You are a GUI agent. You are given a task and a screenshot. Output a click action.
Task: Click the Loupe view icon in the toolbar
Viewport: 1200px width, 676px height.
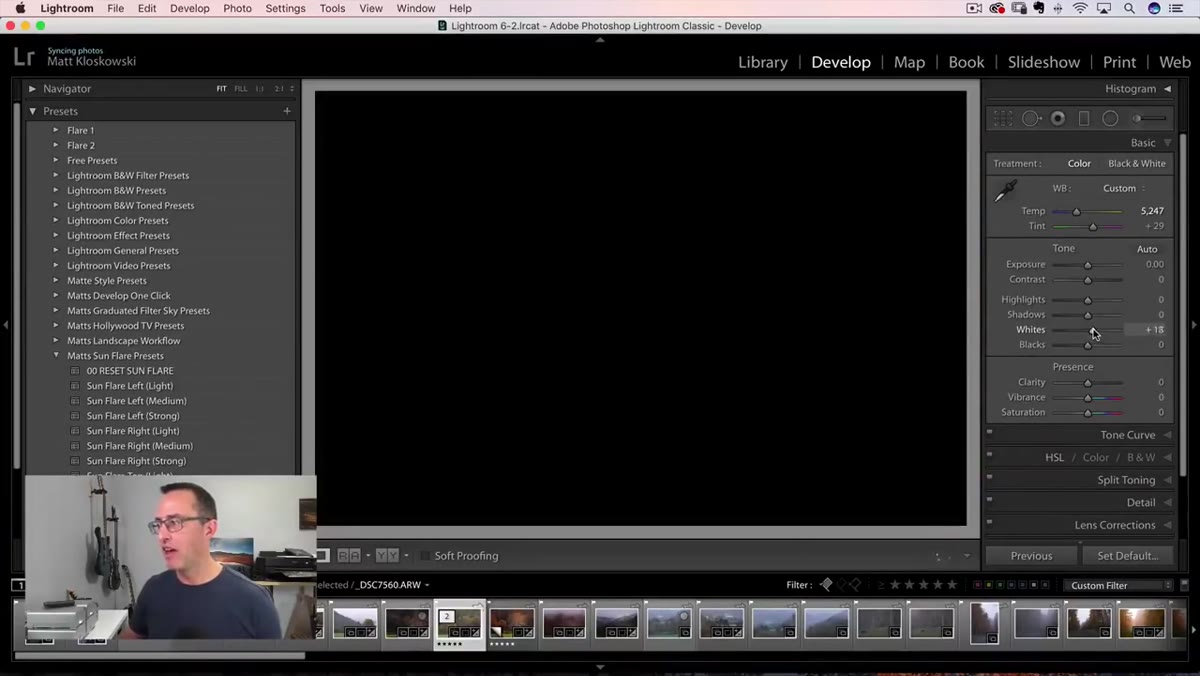pos(323,556)
